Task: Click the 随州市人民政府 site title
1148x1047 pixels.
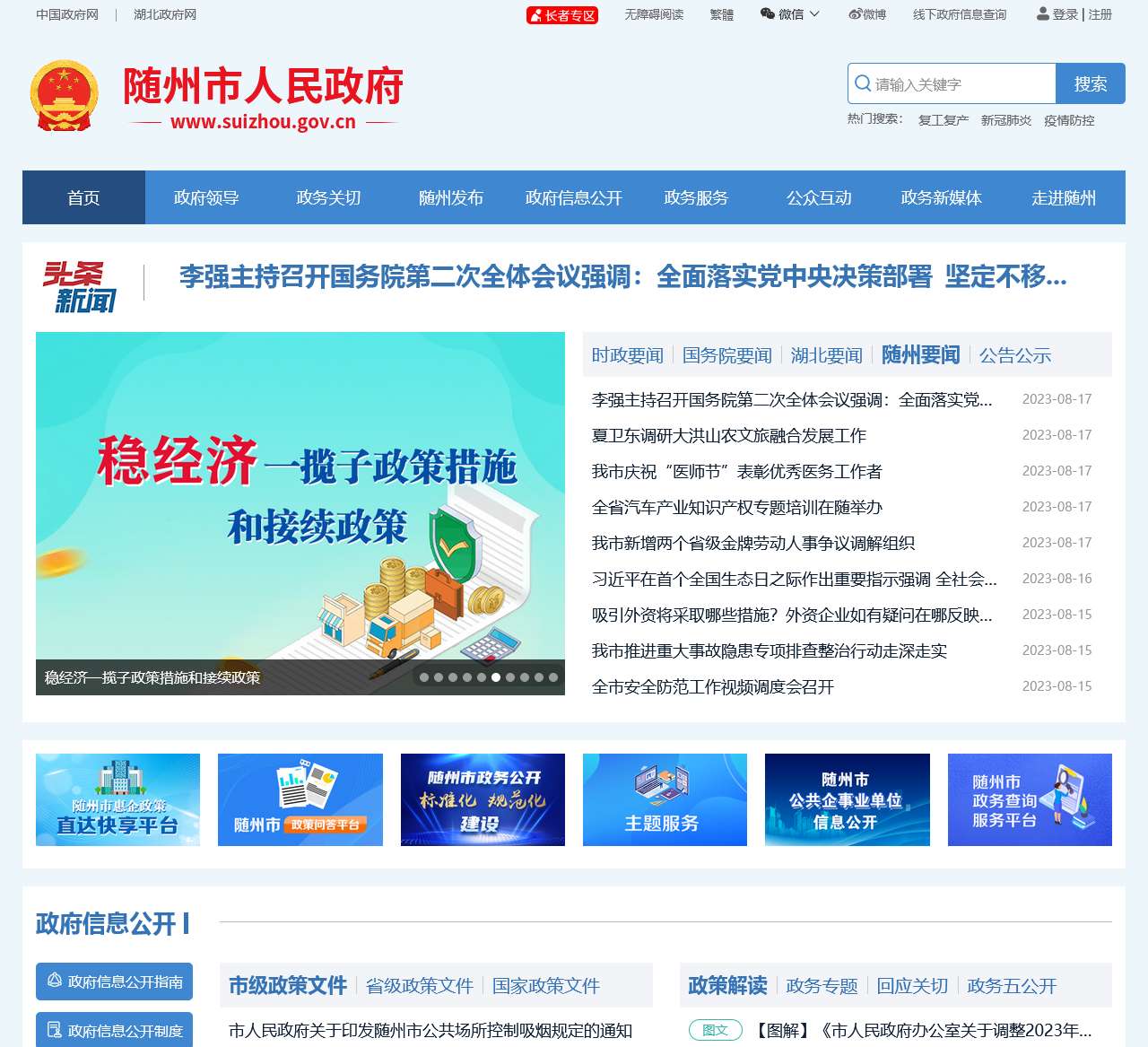Action: (x=263, y=86)
